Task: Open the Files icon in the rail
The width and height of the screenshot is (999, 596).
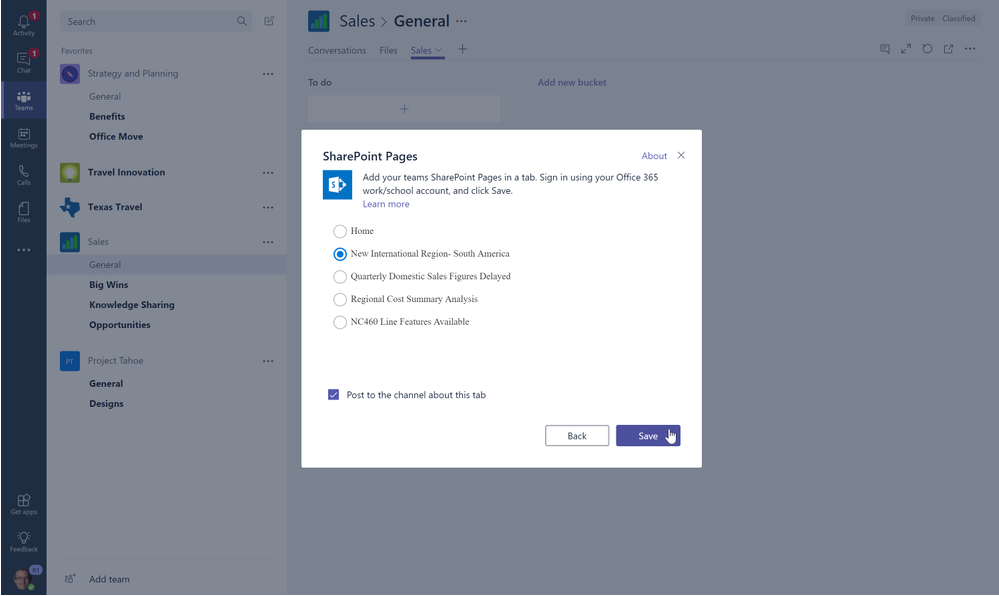Action: [x=24, y=212]
